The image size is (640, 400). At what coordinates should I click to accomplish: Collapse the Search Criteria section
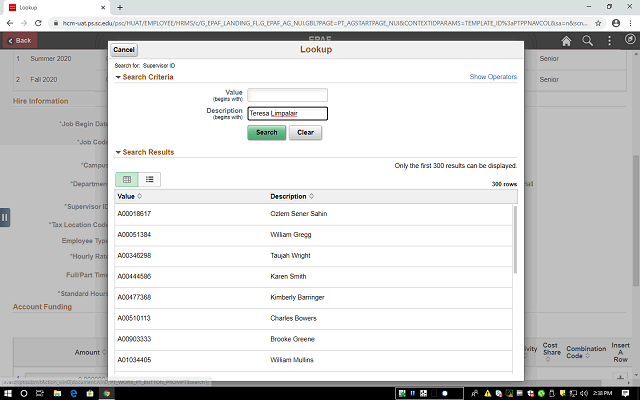click(118, 77)
